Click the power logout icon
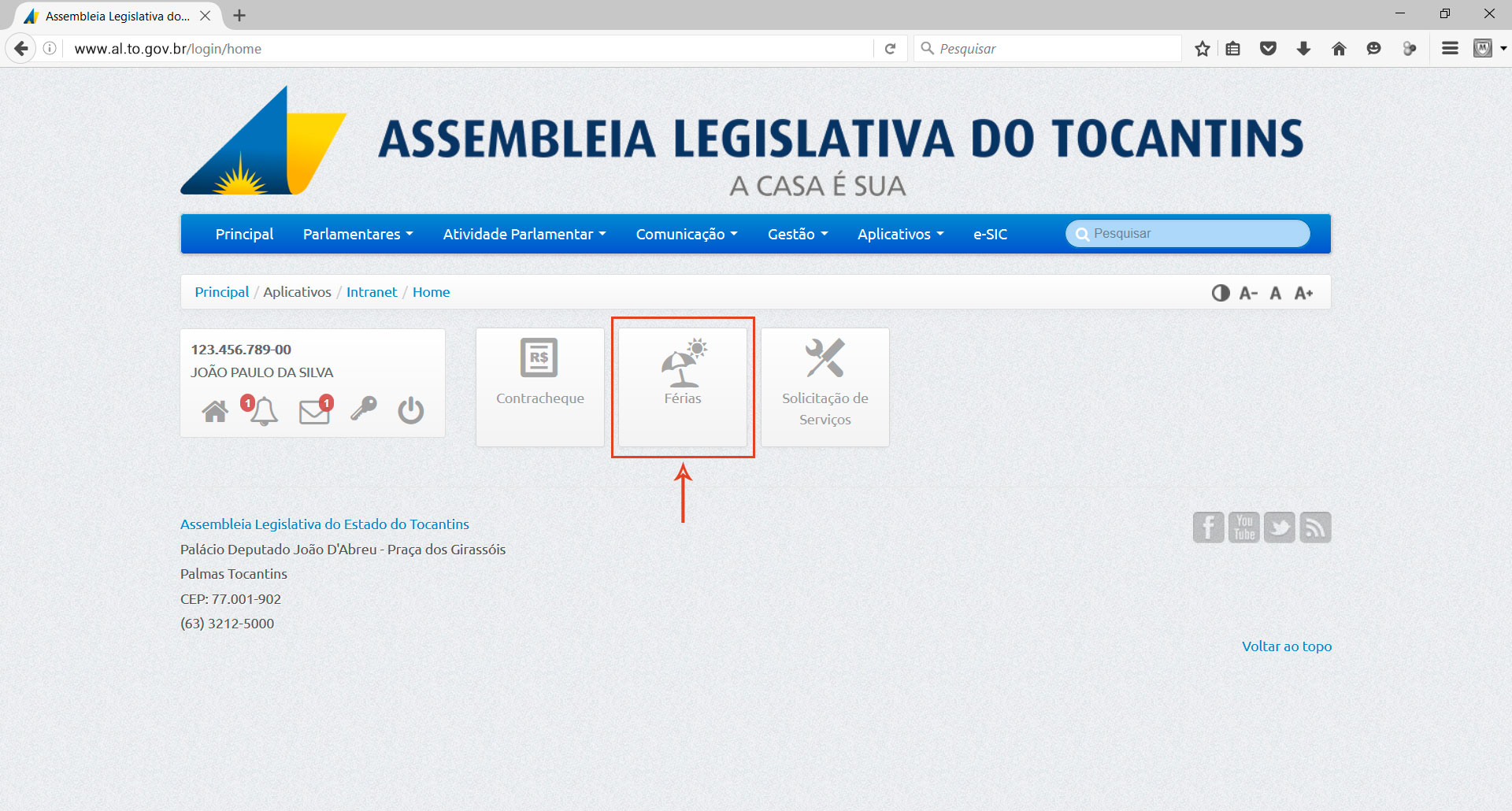 click(x=410, y=410)
